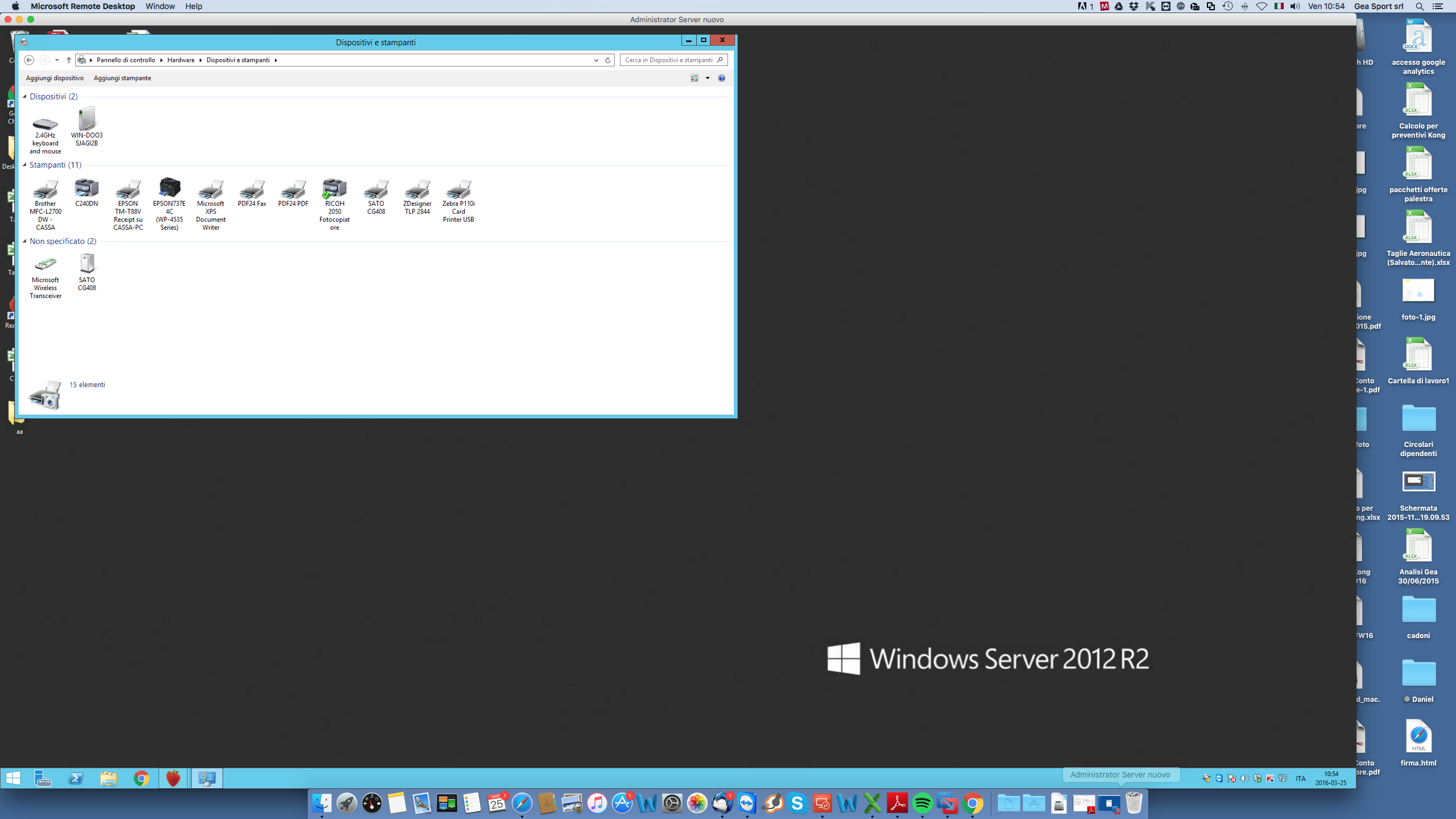Select the PDF24 PDF printer
Image resolution: width=1456 pixels, height=819 pixels.
[293, 192]
